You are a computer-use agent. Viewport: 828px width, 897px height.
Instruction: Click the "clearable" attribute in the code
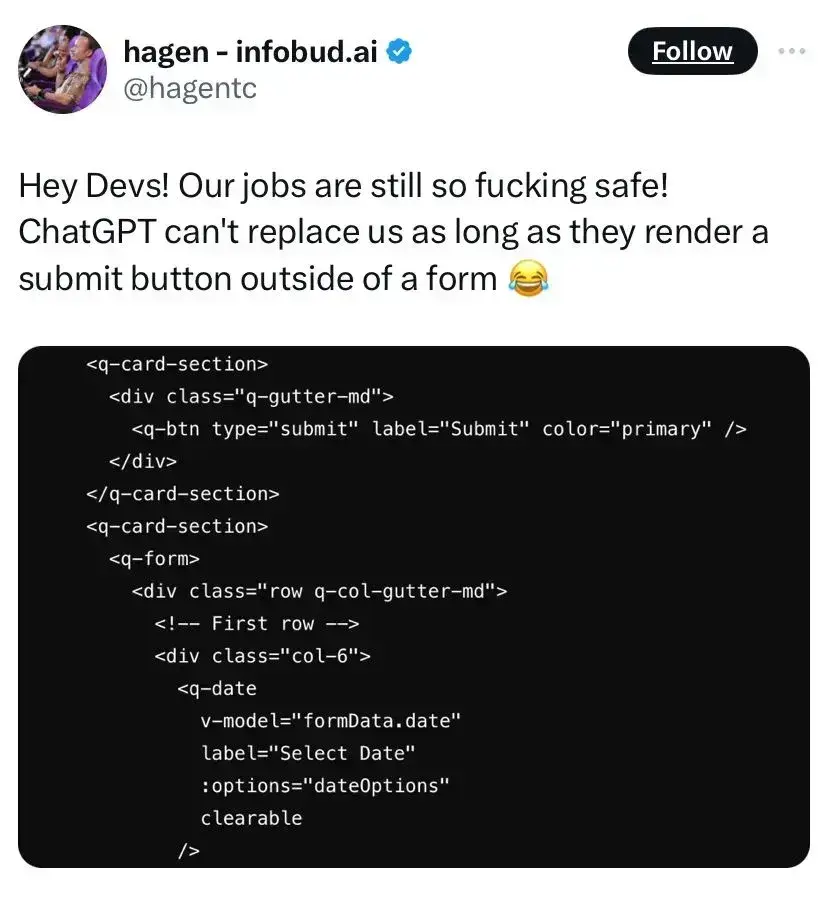click(x=251, y=818)
